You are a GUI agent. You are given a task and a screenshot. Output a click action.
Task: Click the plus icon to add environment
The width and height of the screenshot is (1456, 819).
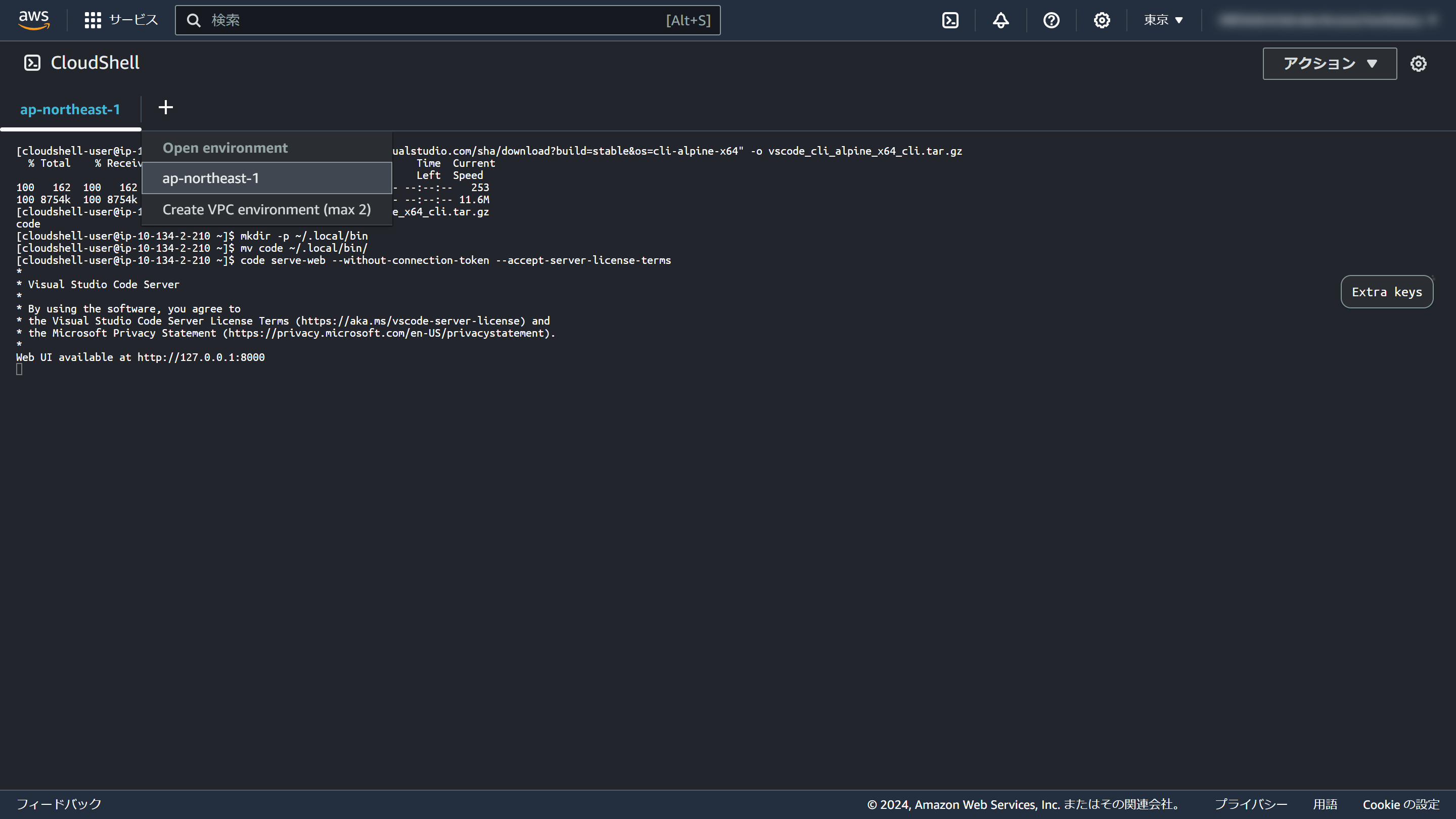point(166,107)
